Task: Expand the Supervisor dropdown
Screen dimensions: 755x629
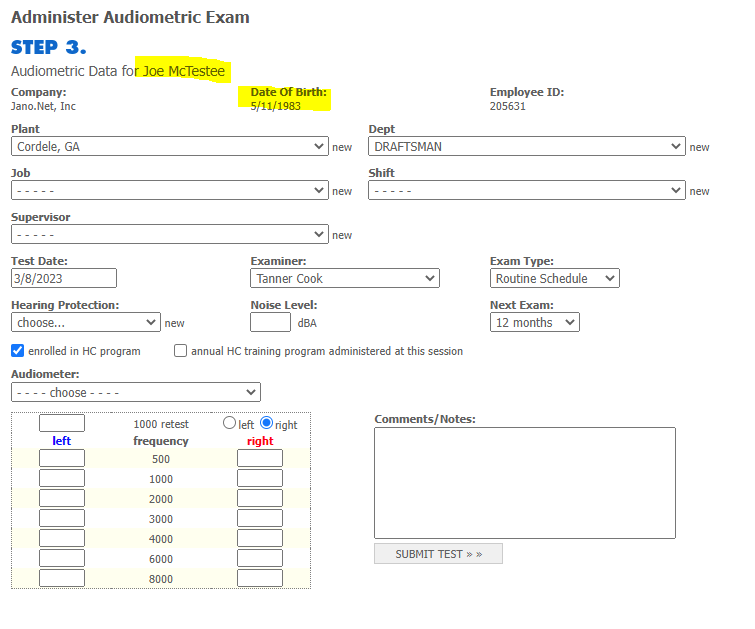Action: click(169, 235)
